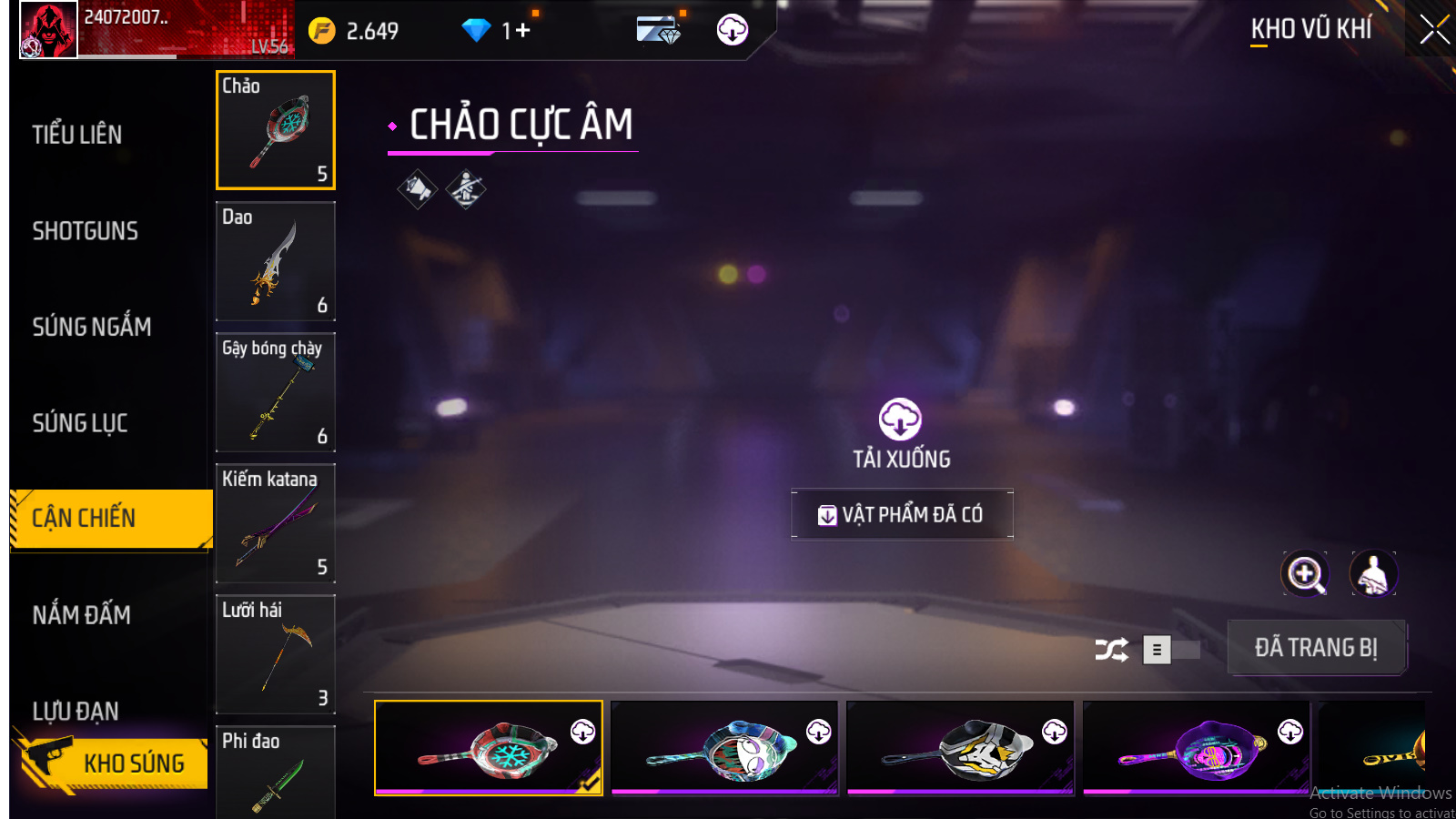Click the Tải Xuống cloud download icon
This screenshot has width=1456, height=819.
tap(900, 420)
